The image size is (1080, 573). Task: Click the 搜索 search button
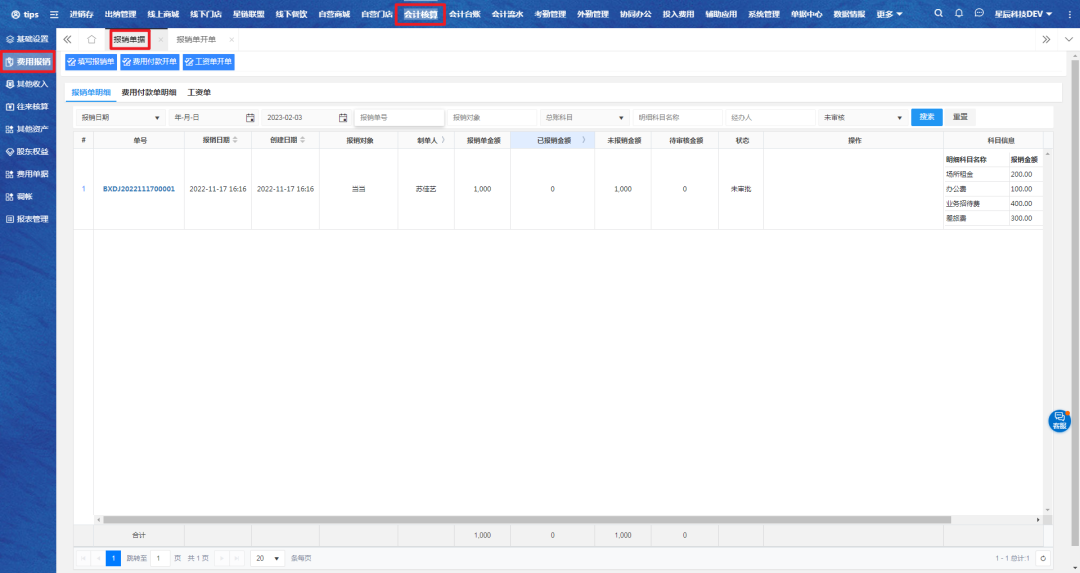click(x=926, y=117)
